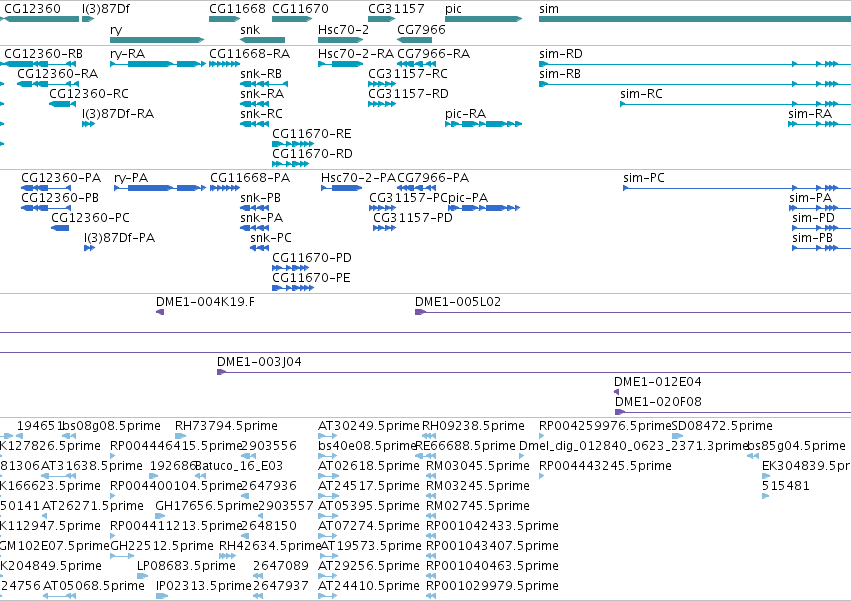
Task: Select protein CG7966-PA
Action: [433, 178]
